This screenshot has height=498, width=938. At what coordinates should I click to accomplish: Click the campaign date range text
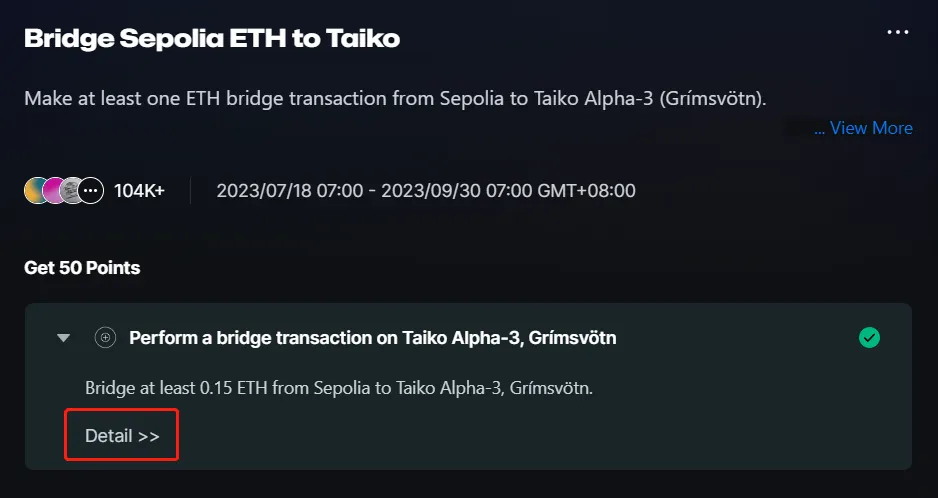(426, 191)
